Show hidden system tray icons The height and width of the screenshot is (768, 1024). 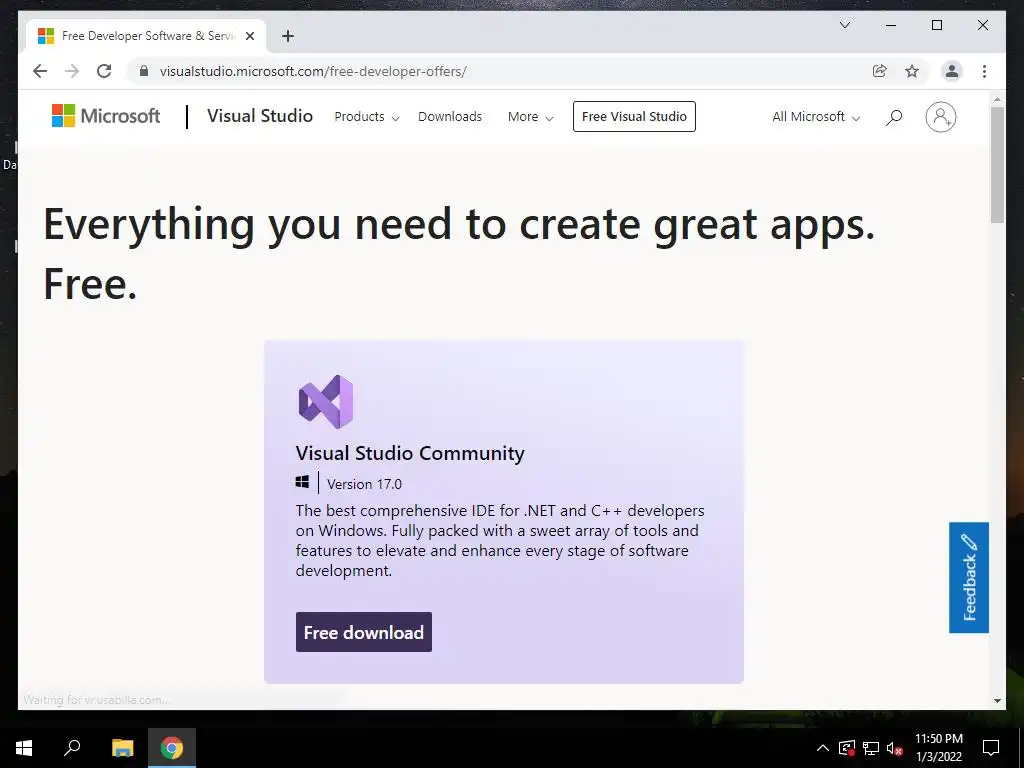tap(823, 748)
